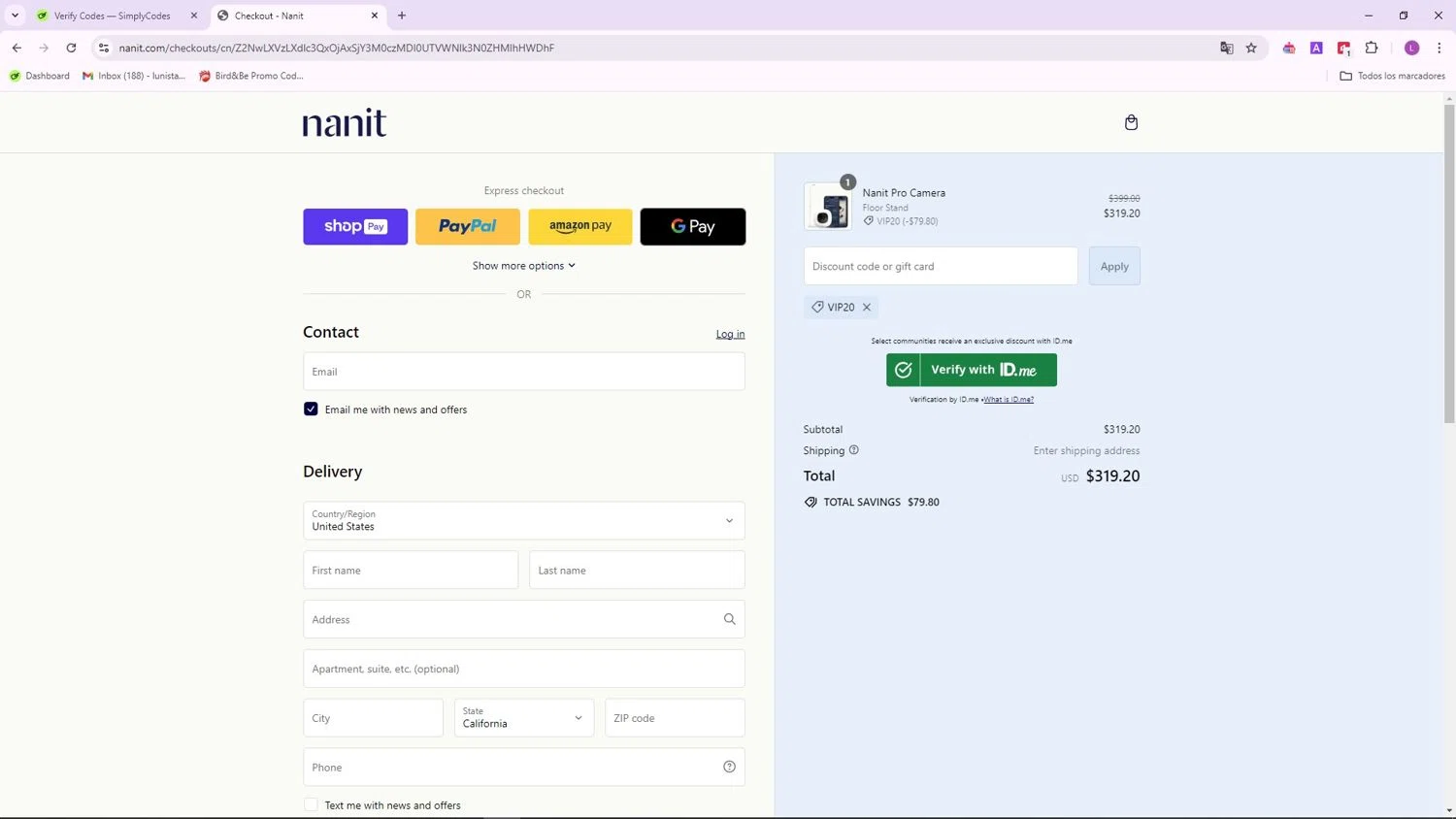1456x819 pixels.
Task: Open the Dashboard bookmark
Action: tap(40, 76)
